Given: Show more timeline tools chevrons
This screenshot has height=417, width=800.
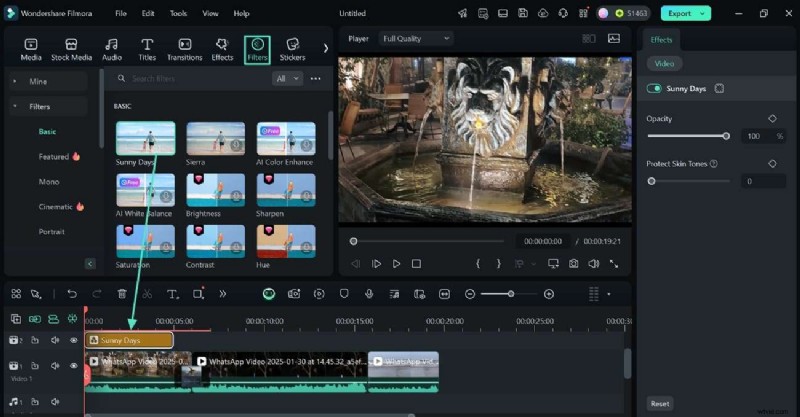Looking at the screenshot, I should point(223,294).
